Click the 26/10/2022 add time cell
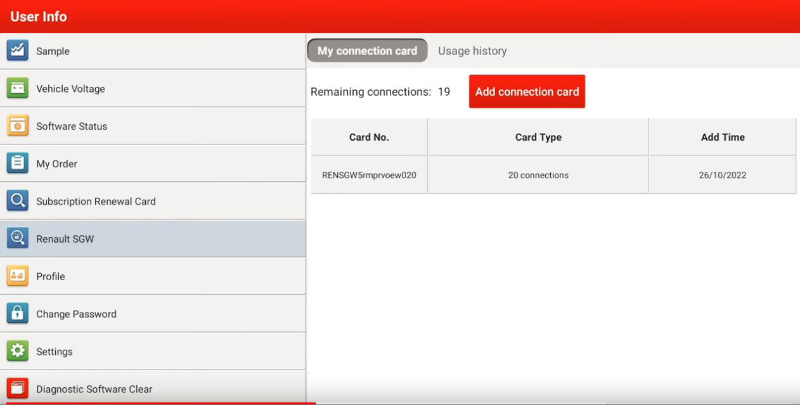 click(722, 175)
